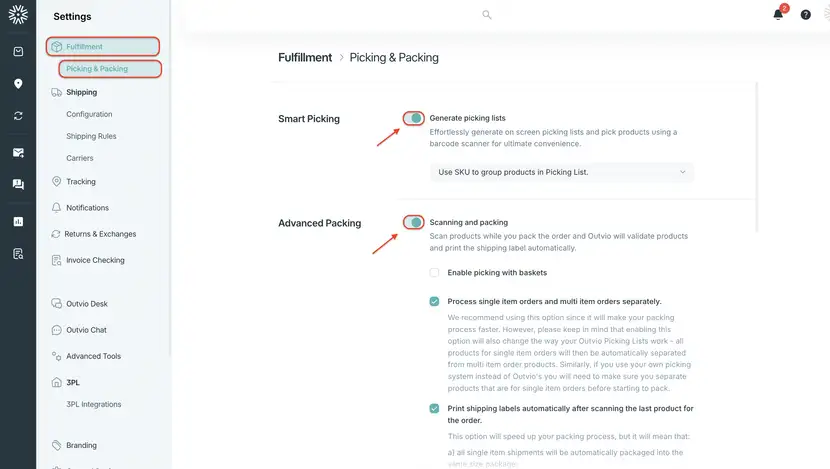Open the sync arrows icon in left rail
This screenshot has height=469, width=830.
[18, 115]
